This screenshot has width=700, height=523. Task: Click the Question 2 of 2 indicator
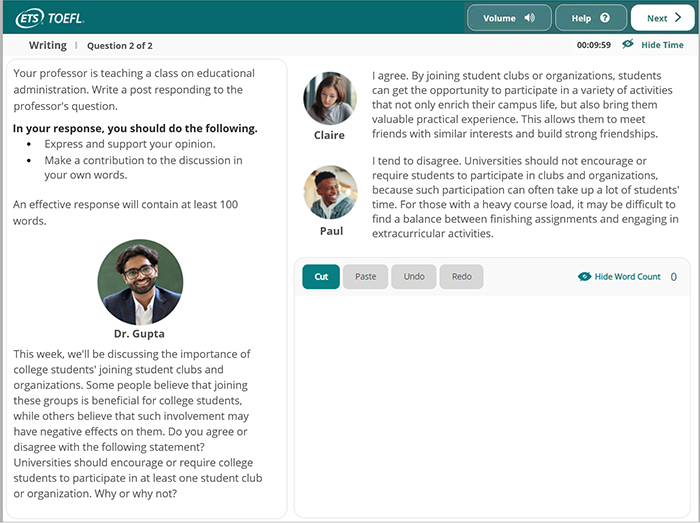pos(120,46)
